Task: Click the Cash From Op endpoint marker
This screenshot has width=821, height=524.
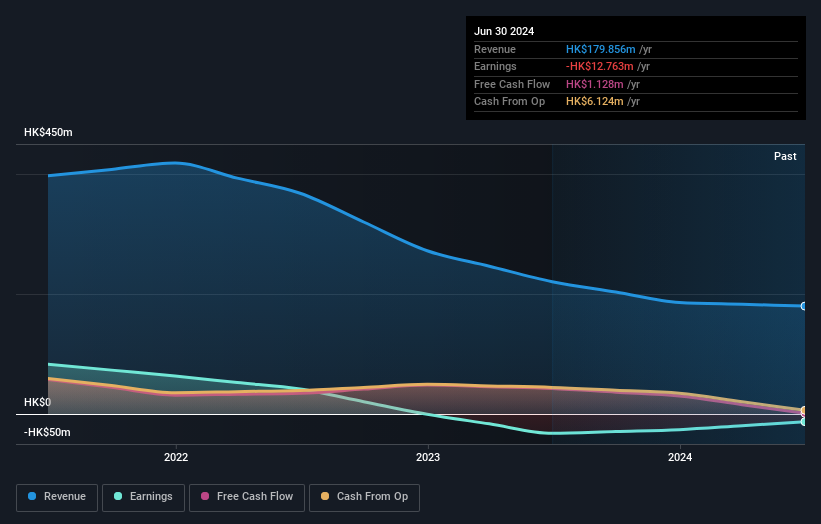Action: point(804,410)
